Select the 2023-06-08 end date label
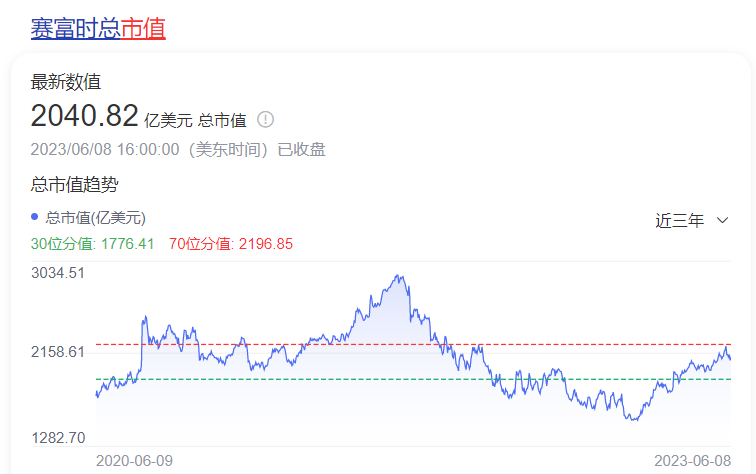The height and width of the screenshot is (474, 756). [x=692, y=460]
